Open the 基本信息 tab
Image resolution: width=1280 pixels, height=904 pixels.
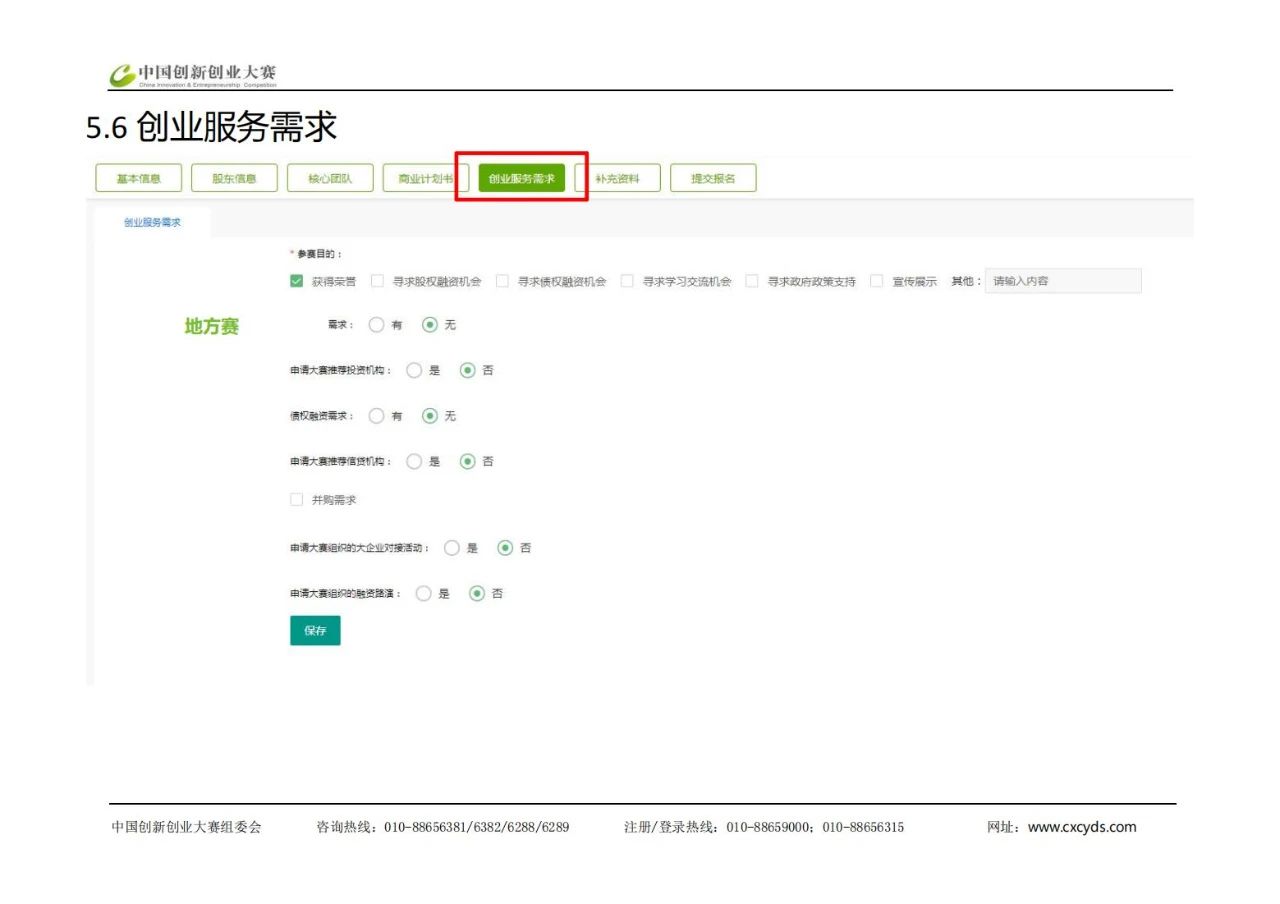tap(138, 178)
